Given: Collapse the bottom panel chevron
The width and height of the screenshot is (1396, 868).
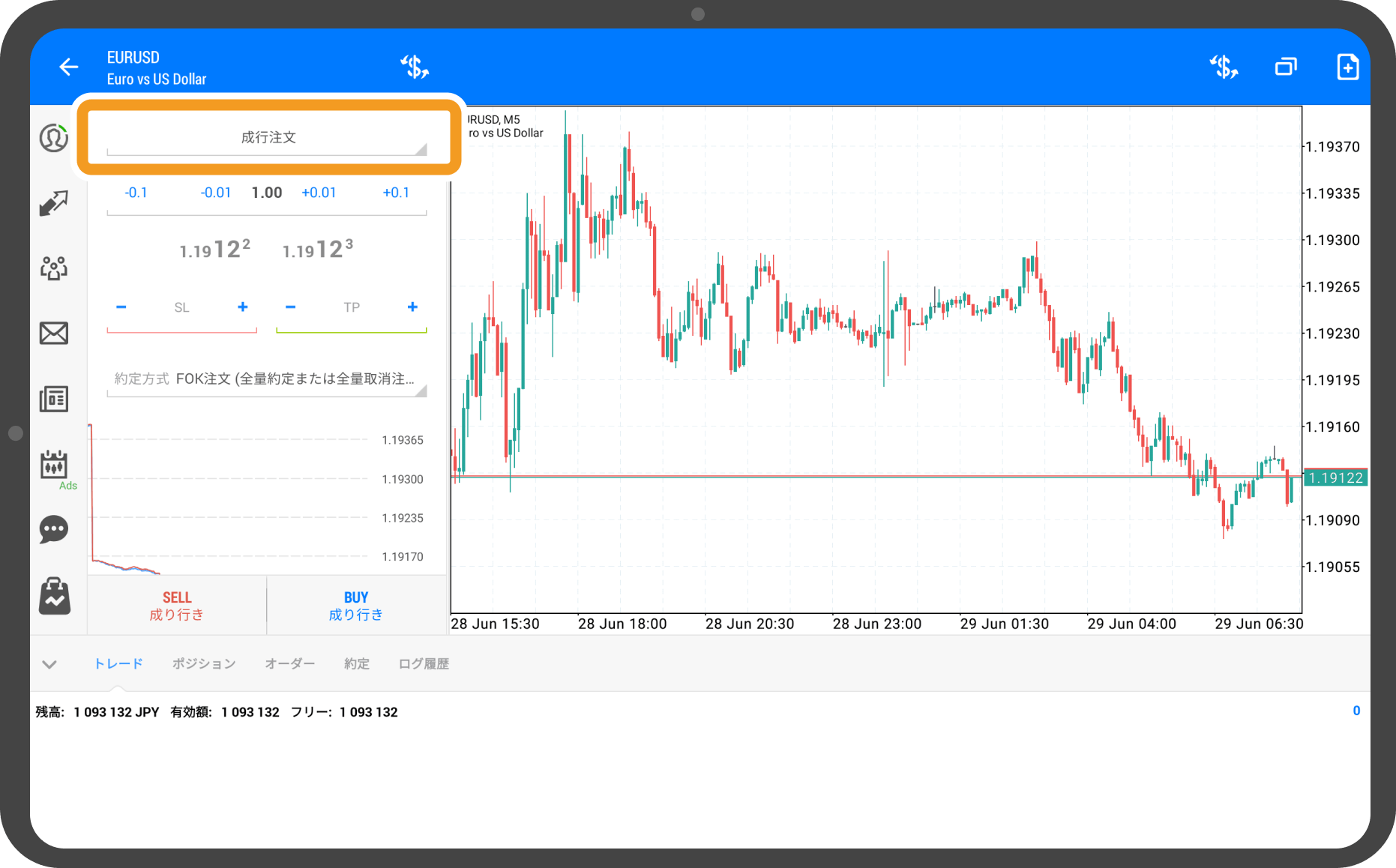Looking at the screenshot, I should pyautogui.click(x=49, y=664).
